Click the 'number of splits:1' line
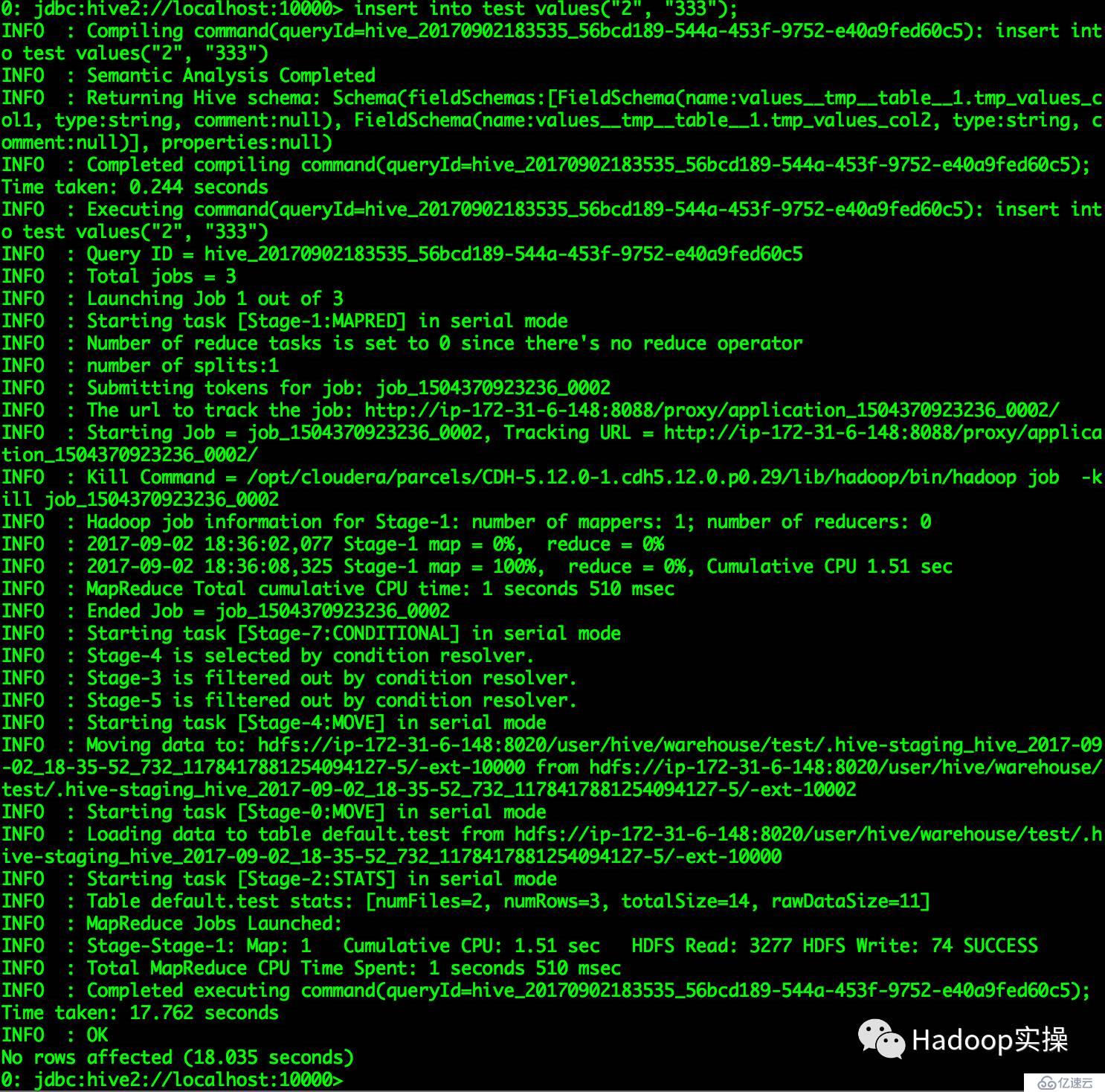This screenshot has width=1105, height=1092. 140,365
